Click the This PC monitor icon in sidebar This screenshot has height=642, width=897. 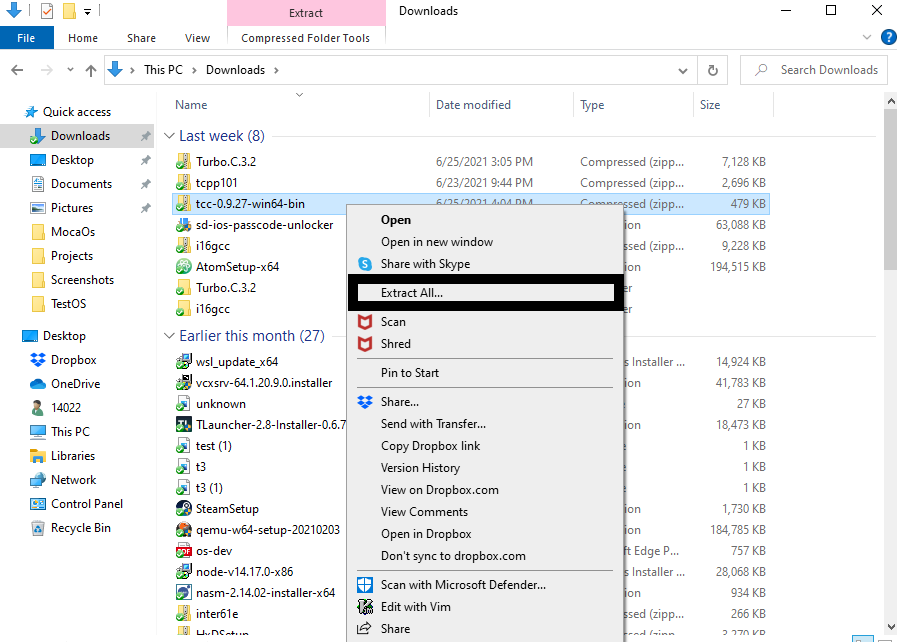pos(38,431)
